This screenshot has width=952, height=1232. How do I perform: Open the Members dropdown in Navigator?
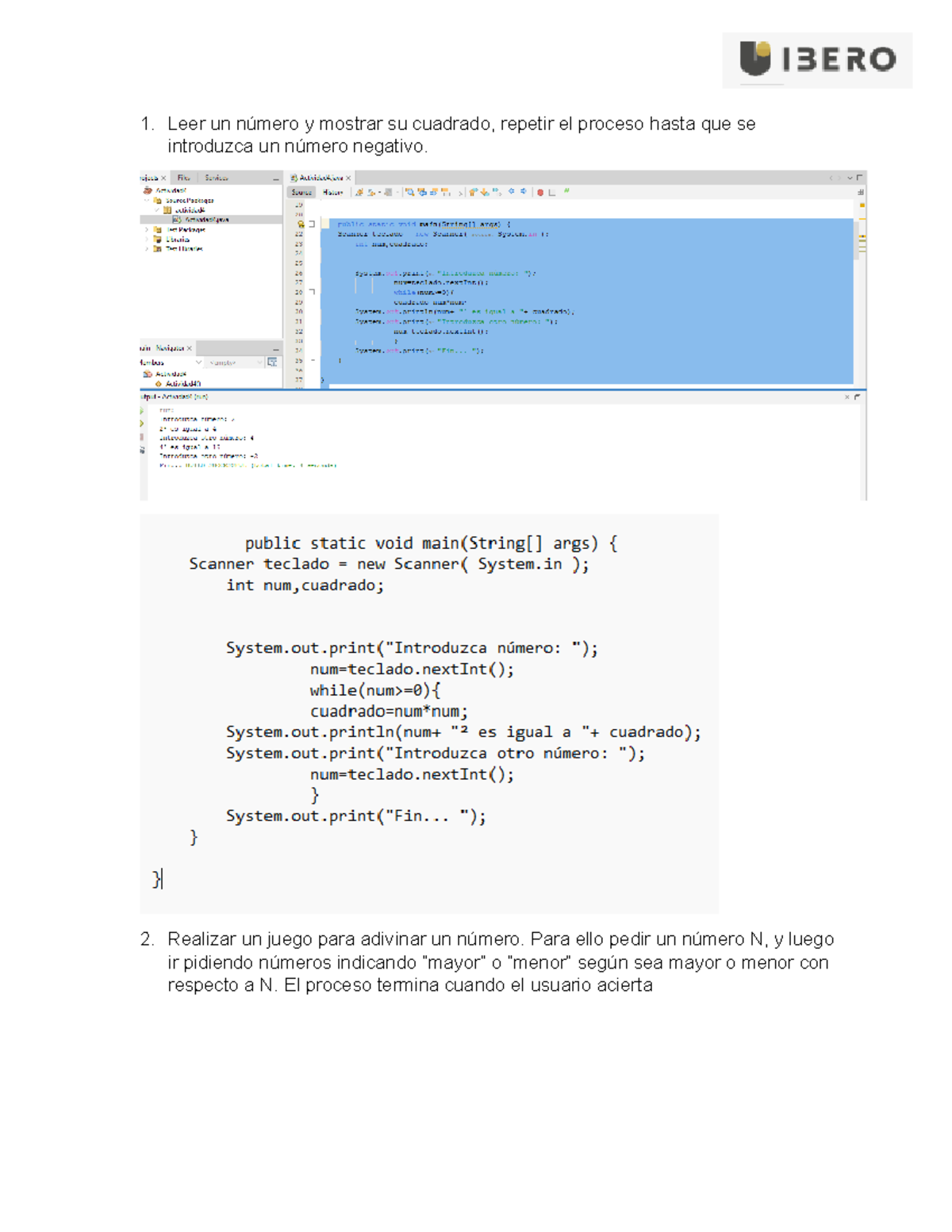click(x=198, y=363)
